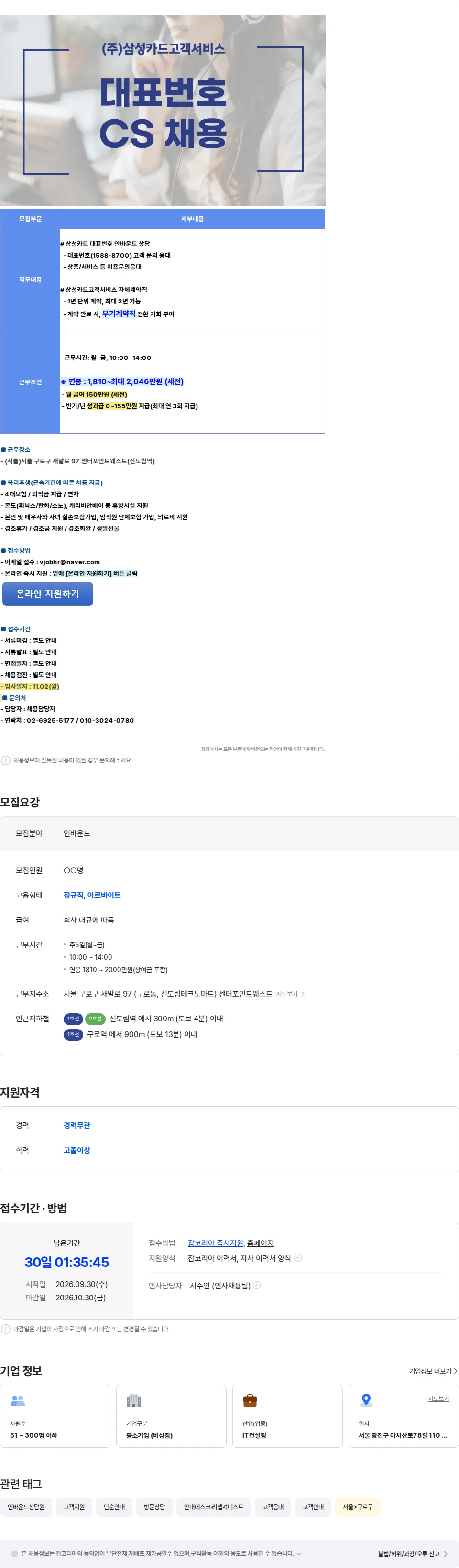Click the highlighted 무기계약직 text
This screenshot has width=459, height=1568.
click(x=119, y=314)
